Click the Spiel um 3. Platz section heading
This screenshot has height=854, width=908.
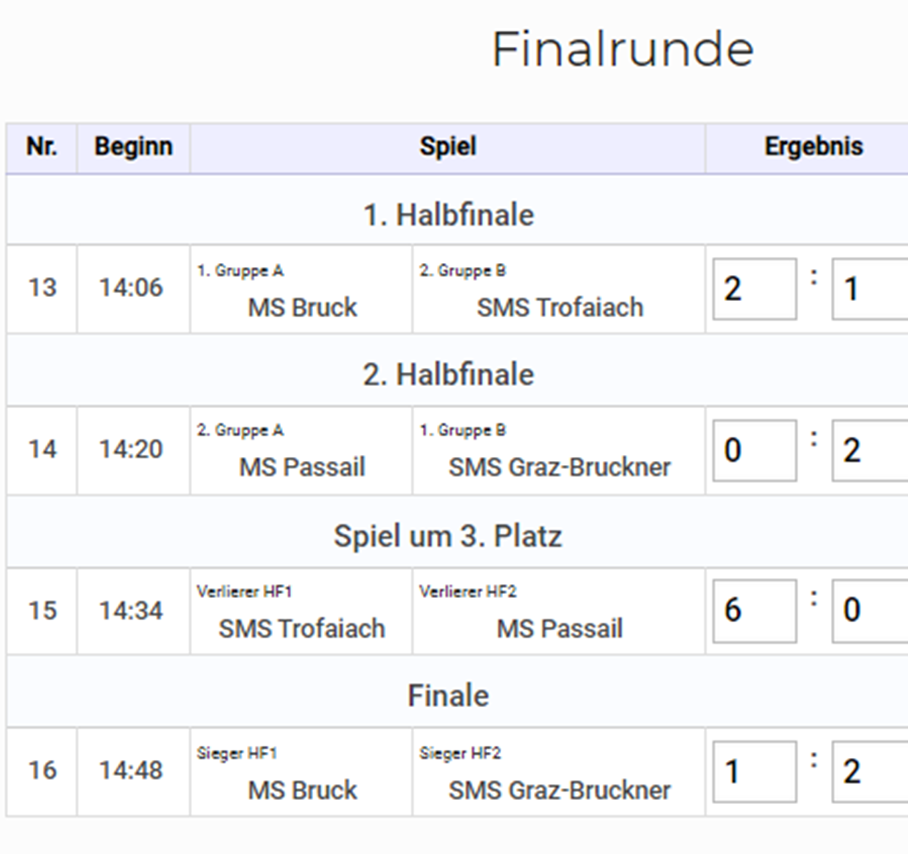[448, 536]
